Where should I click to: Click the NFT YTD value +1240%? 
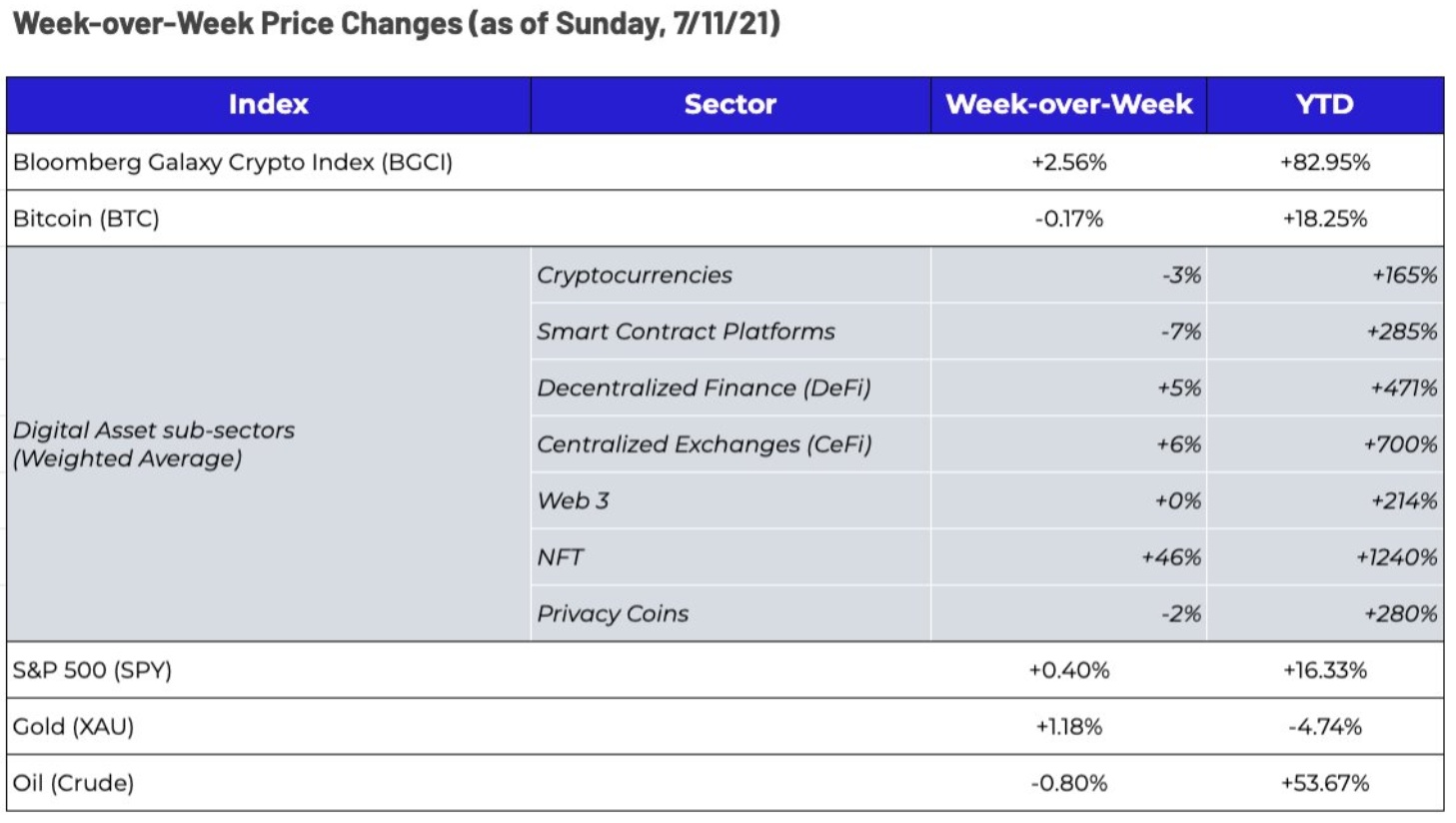tap(1396, 557)
